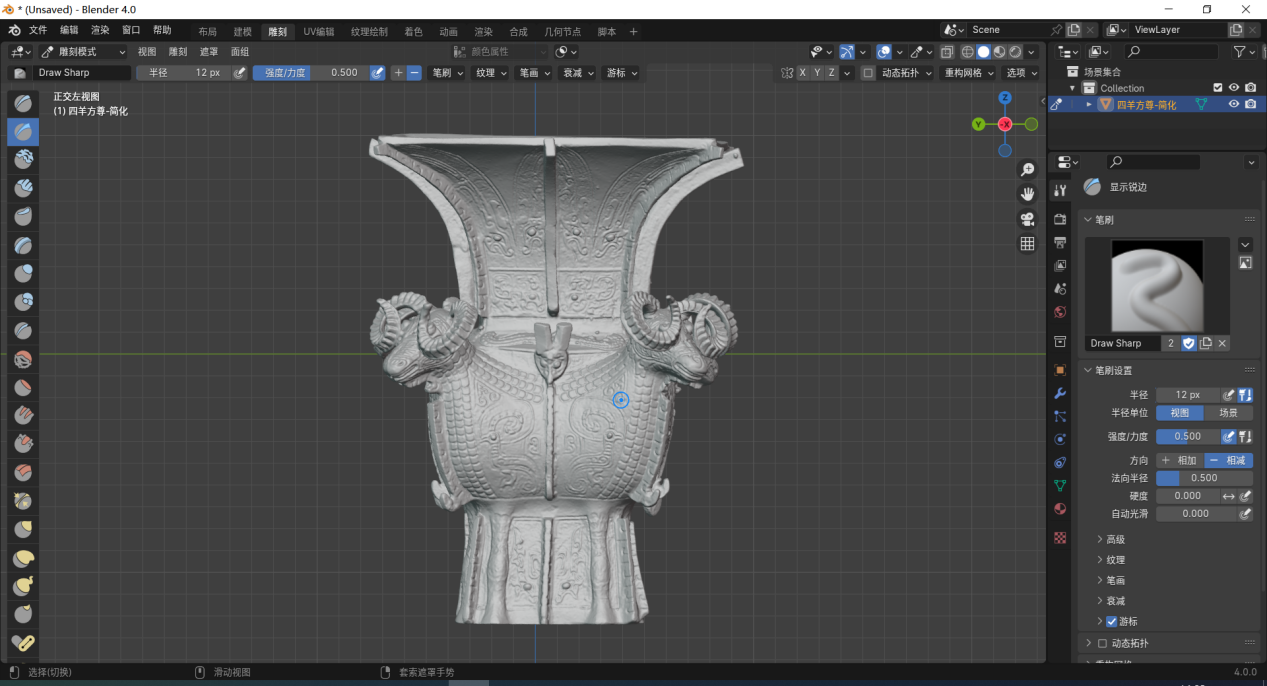
Task: Duplicate brush with the copy icon button
Action: (x=1206, y=343)
